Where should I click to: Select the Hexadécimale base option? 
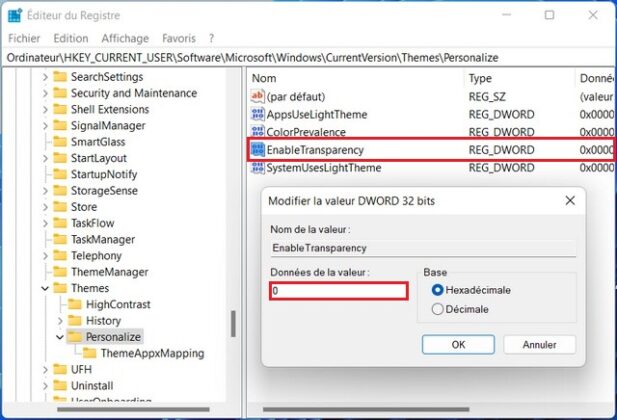(437, 290)
